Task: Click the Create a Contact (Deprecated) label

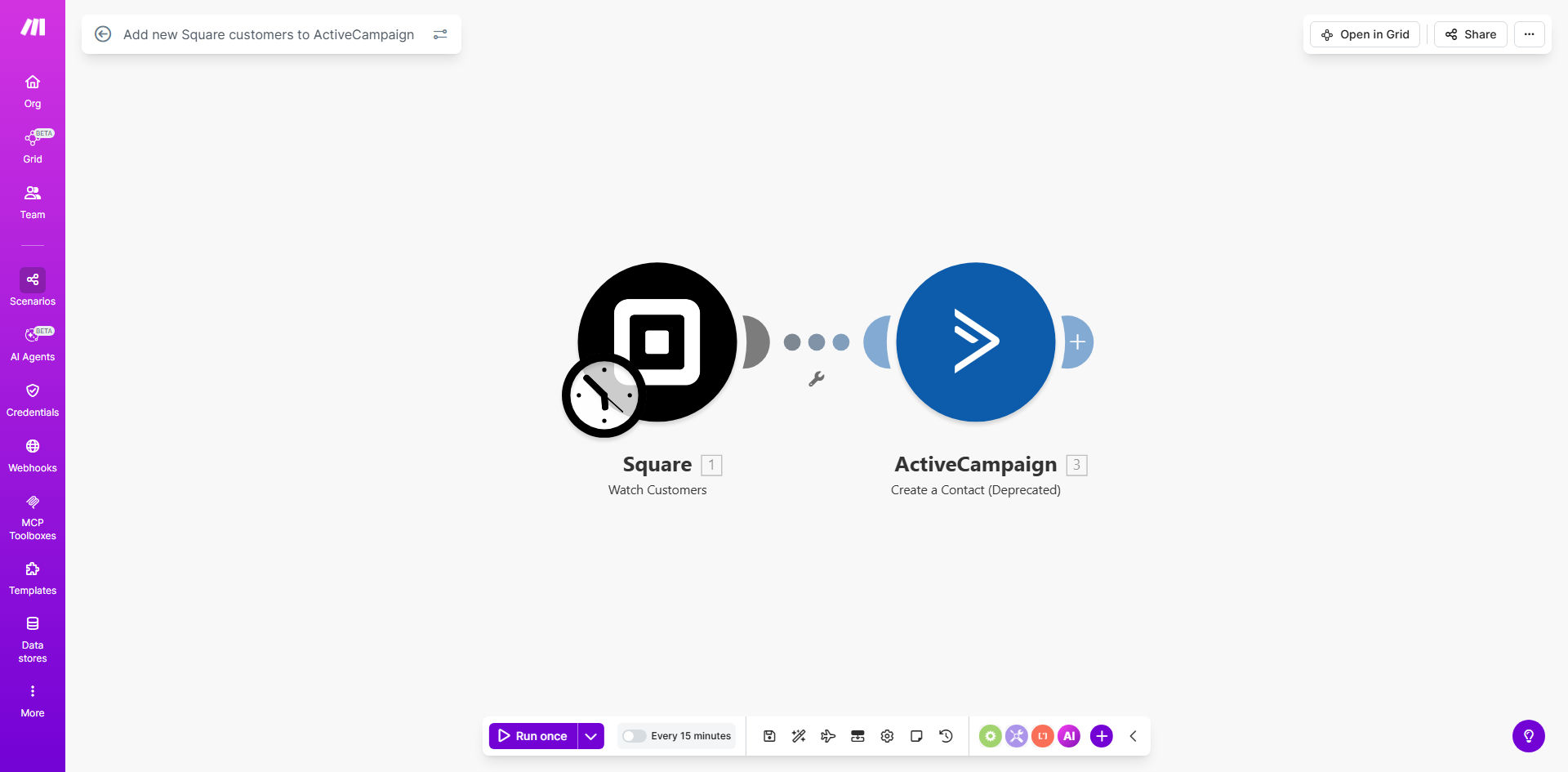Action: (976, 490)
